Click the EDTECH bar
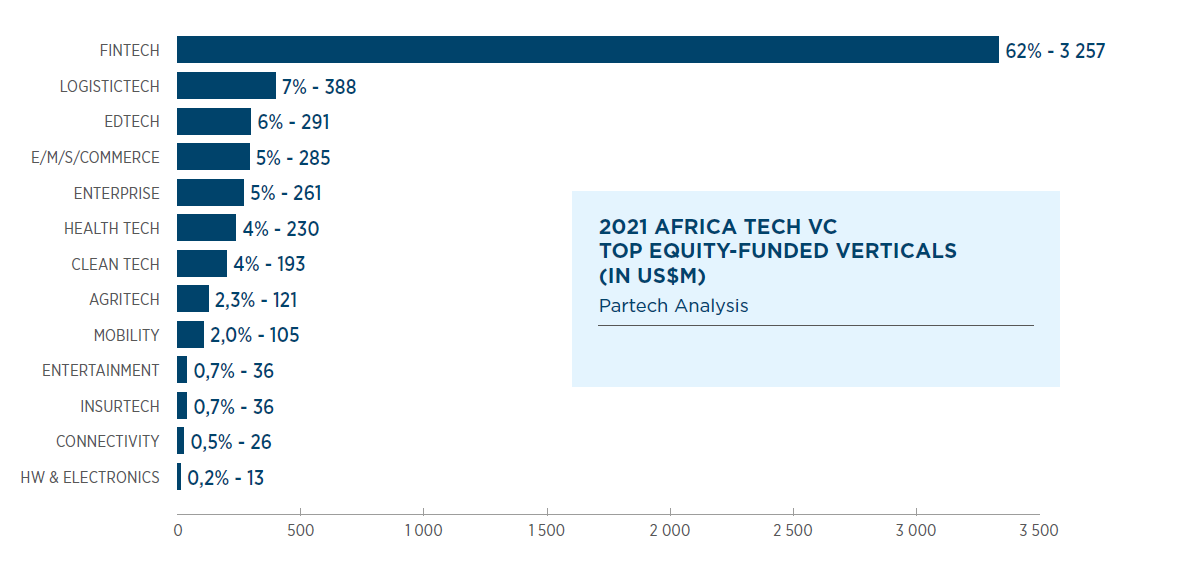 214,121
